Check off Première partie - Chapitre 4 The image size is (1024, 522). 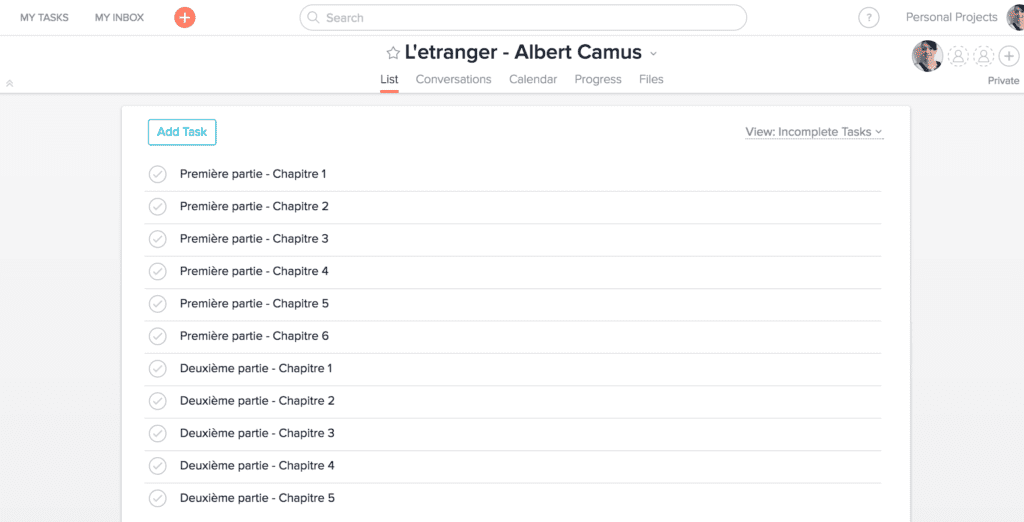pyautogui.click(x=158, y=271)
